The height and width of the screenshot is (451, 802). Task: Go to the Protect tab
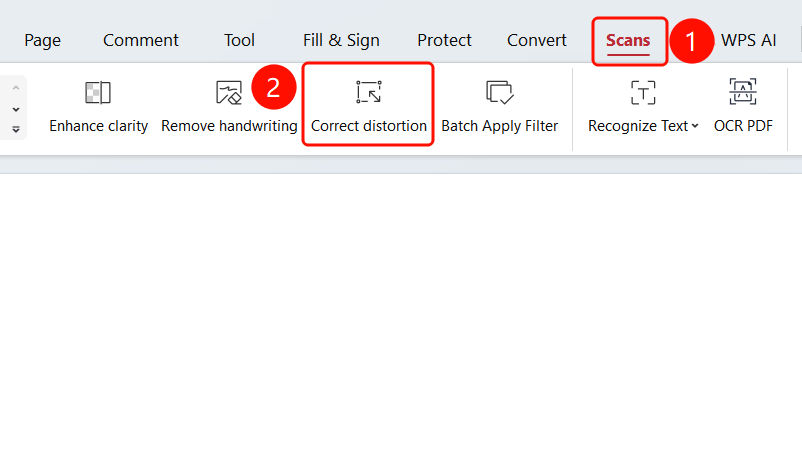pos(444,40)
